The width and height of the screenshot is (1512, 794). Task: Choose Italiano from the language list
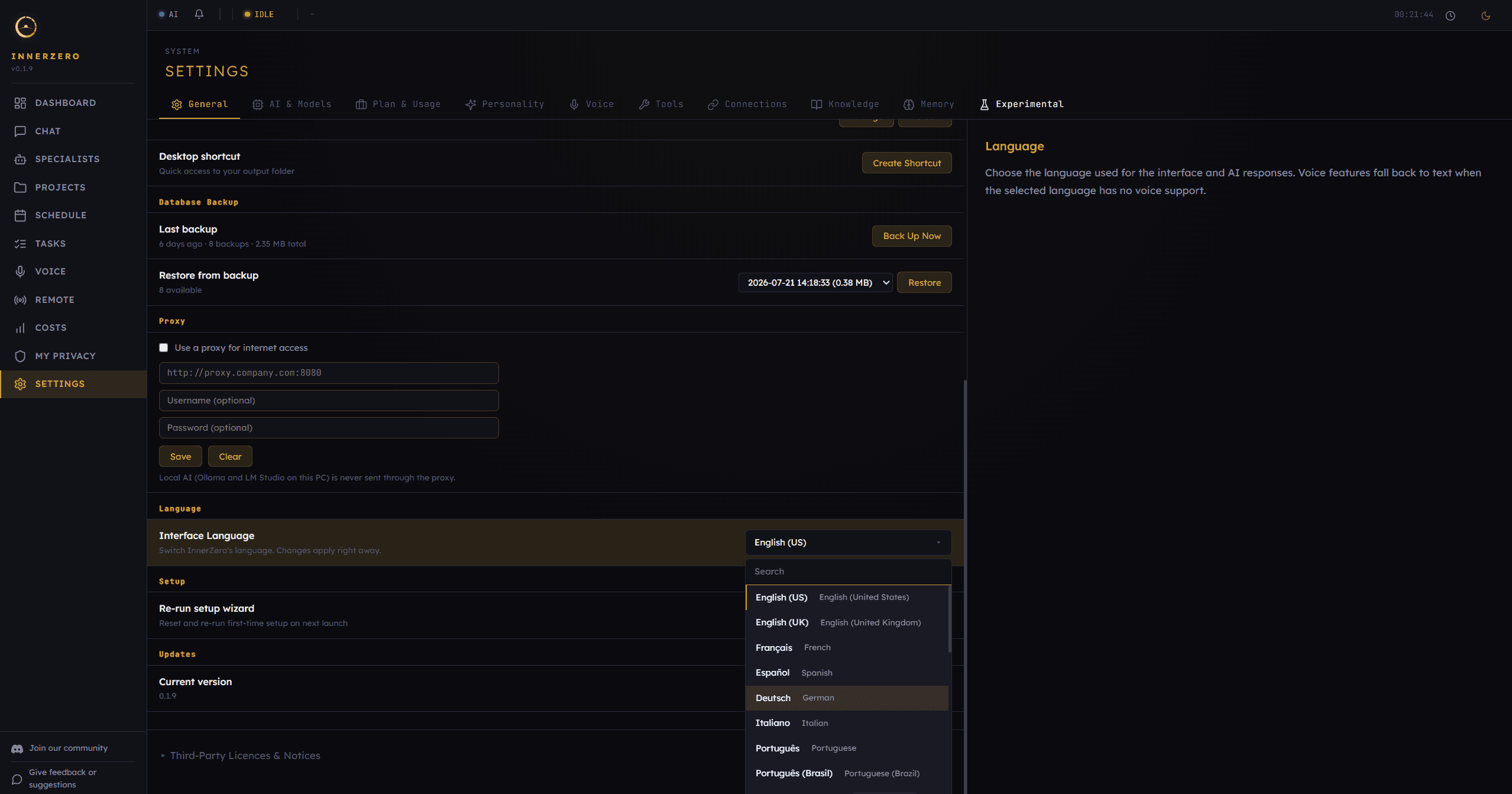pos(847,723)
